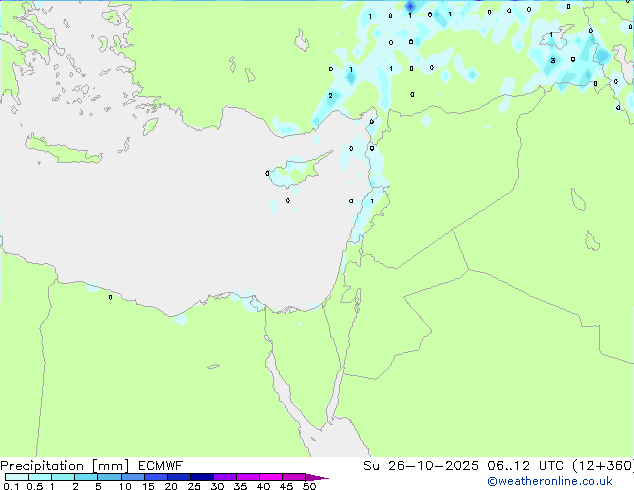Image resolution: width=634 pixels, height=490 pixels.
Task: Click the '(12+360)' forecast offset text
Action: pyautogui.click(x=603, y=466)
